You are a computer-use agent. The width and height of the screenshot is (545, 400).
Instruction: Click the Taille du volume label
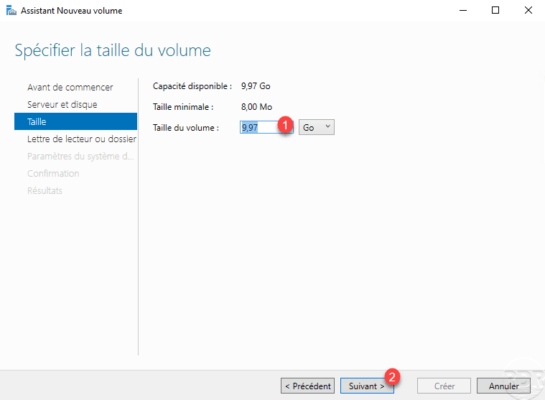pos(186,128)
